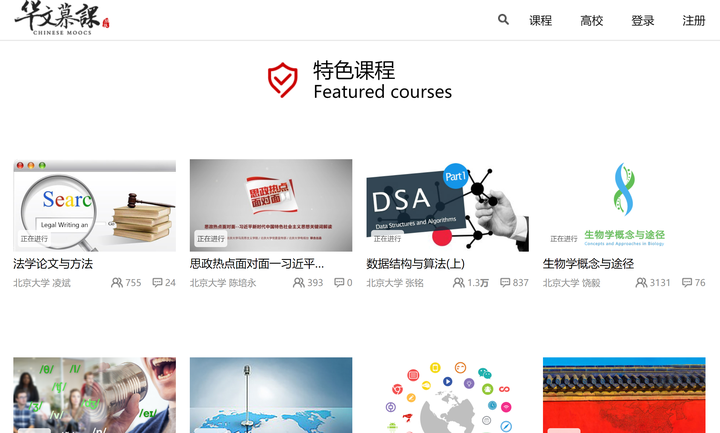Click the 登录 login link
720x433 pixels.
(x=642, y=21)
